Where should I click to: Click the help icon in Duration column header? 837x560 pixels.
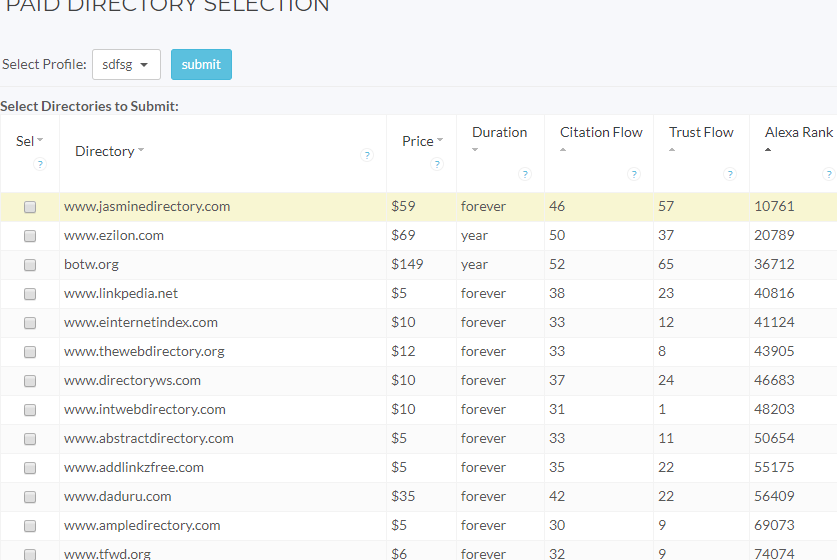(525, 174)
